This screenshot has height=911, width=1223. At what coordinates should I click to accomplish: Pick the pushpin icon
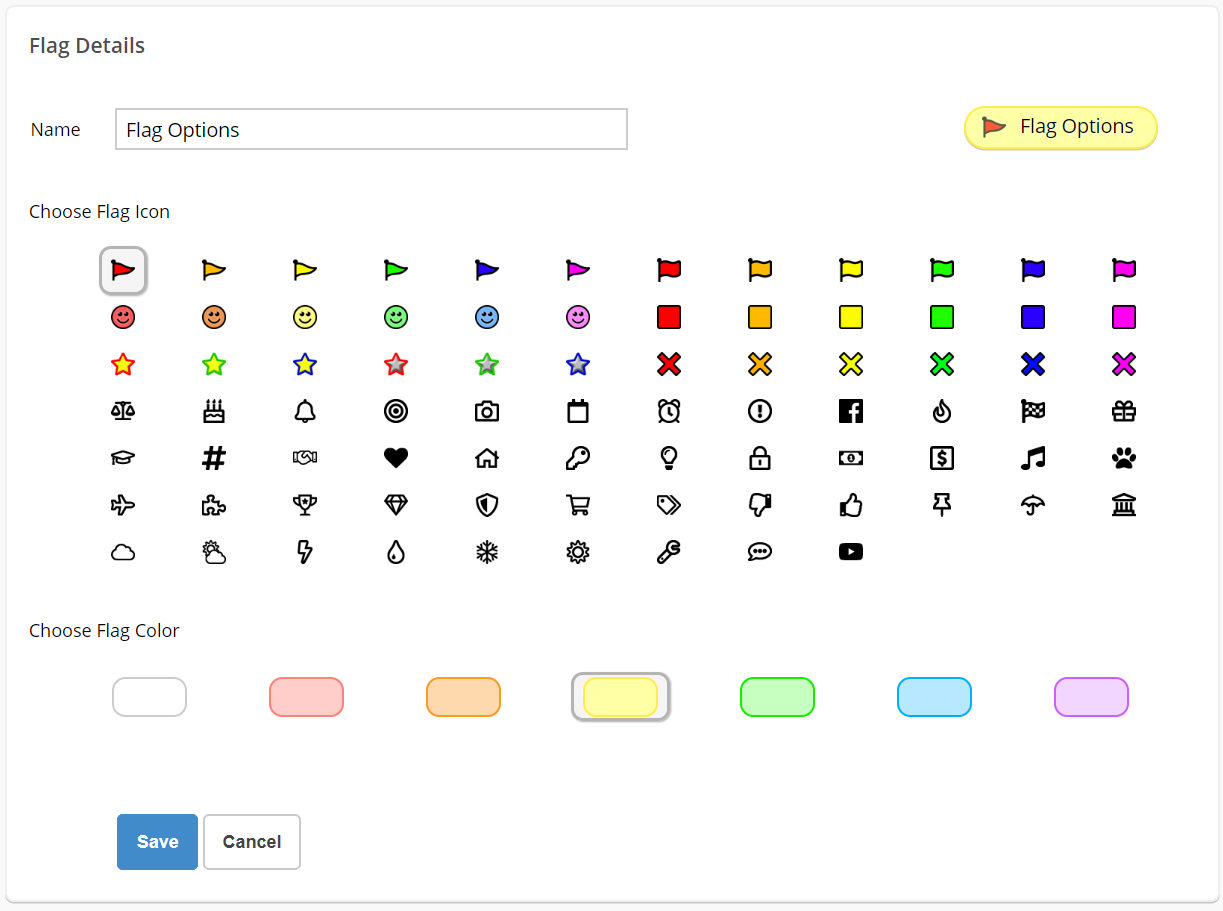[x=942, y=505]
